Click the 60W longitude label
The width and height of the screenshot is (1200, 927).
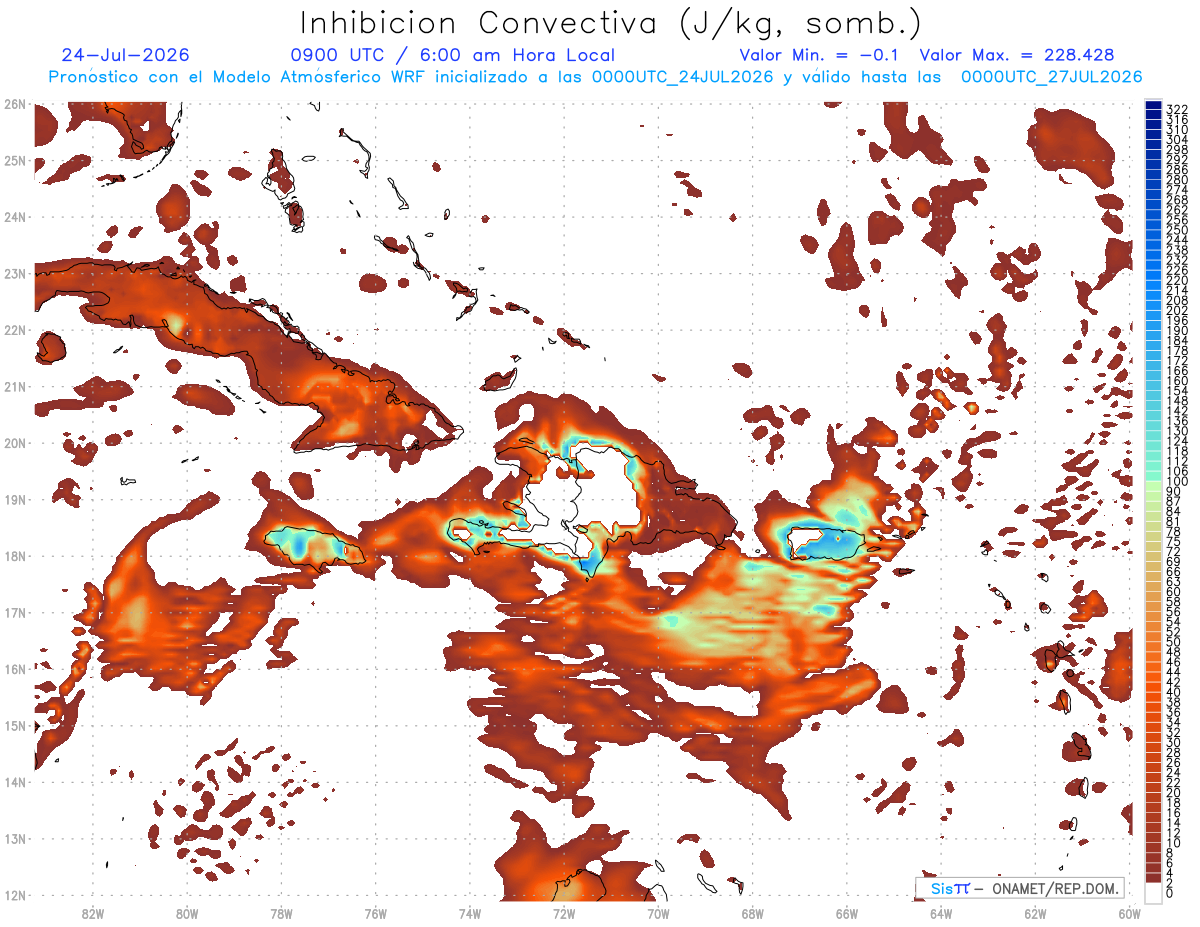click(x=1129, y=913)
